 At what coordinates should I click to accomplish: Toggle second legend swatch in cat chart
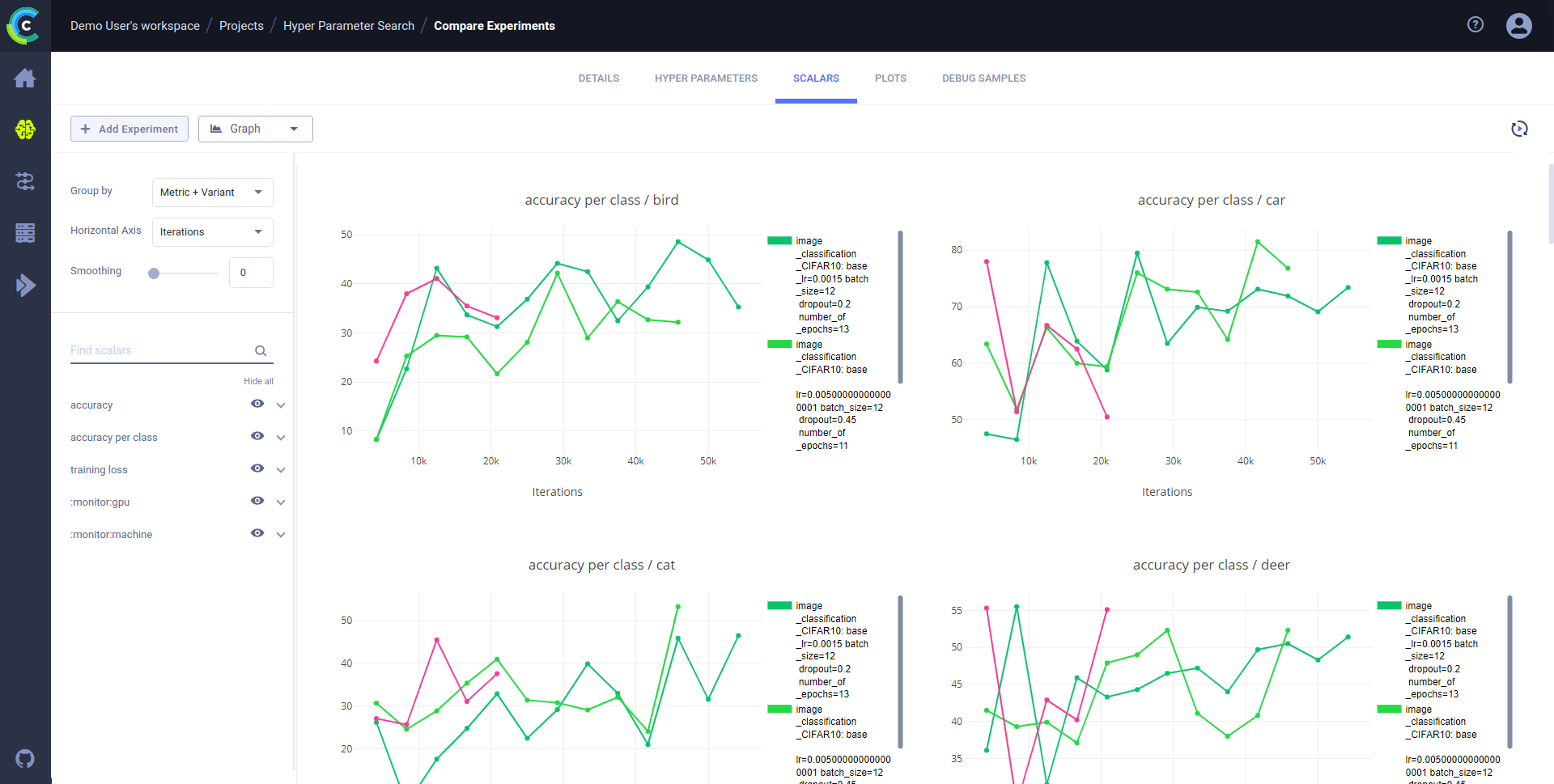pyautogui.click(x=779, y=709)
